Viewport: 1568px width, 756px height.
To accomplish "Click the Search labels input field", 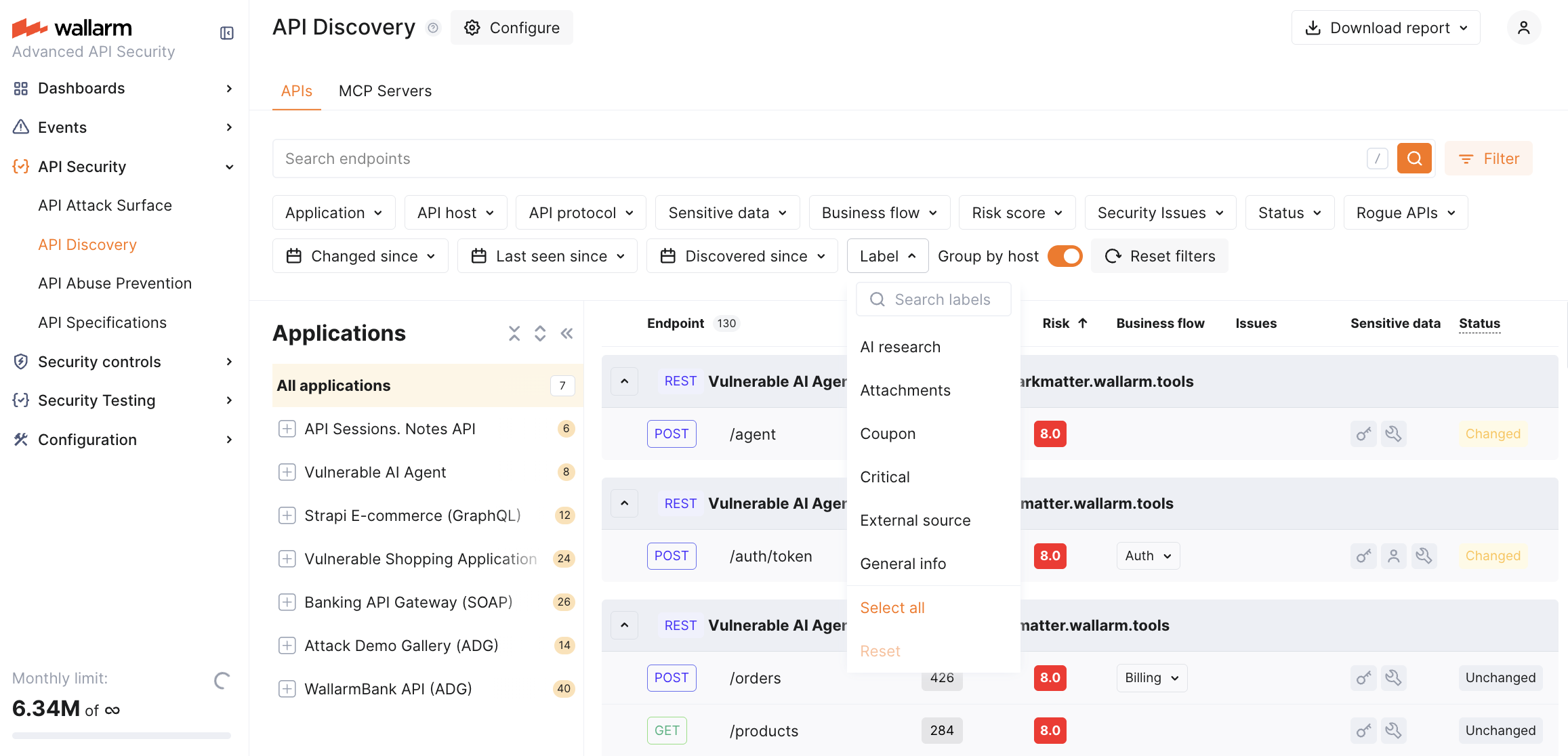I will [942, 299].
